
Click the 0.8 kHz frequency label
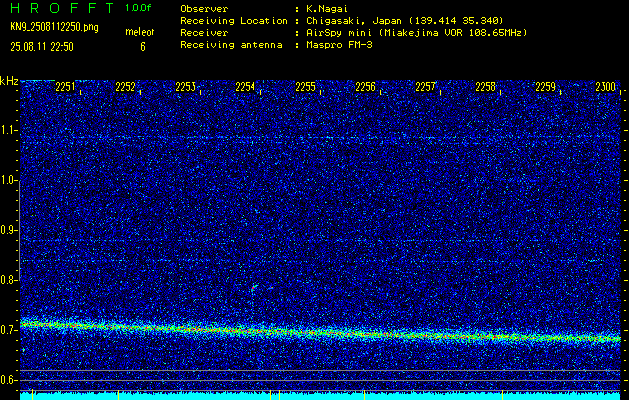(8, 280)
